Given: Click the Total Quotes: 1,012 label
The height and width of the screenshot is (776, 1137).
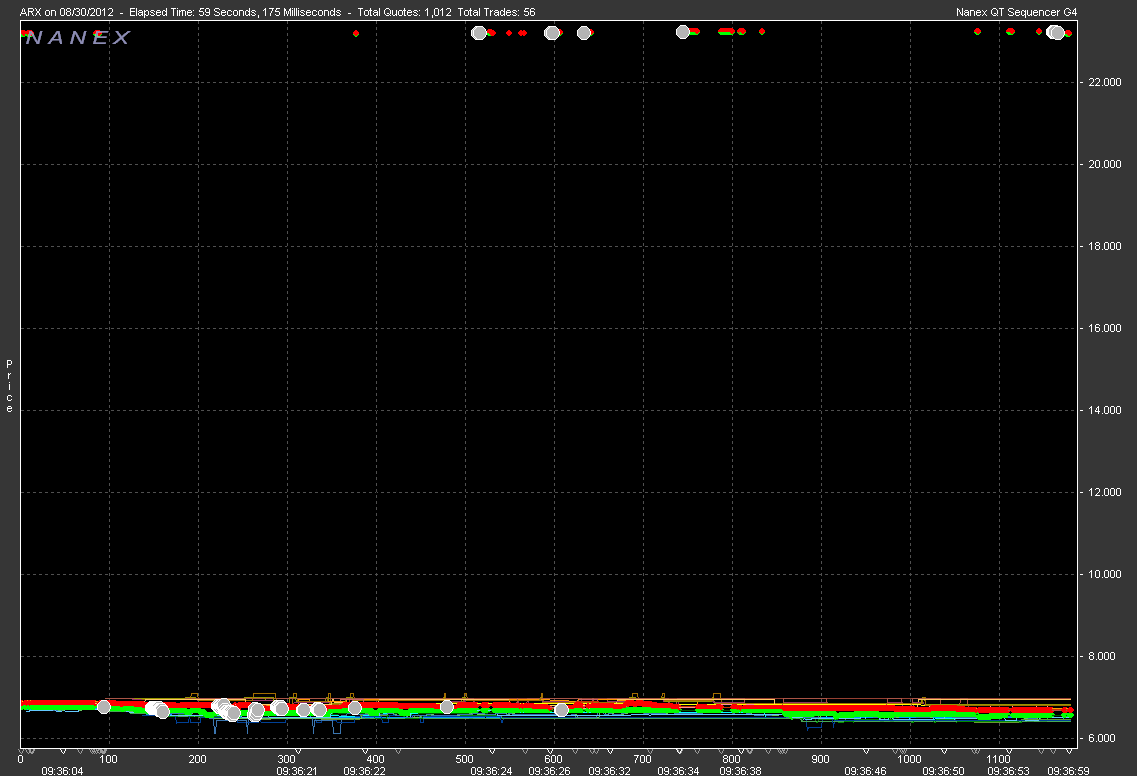Looking at the screenshot, I should click(x=404, y=12).
